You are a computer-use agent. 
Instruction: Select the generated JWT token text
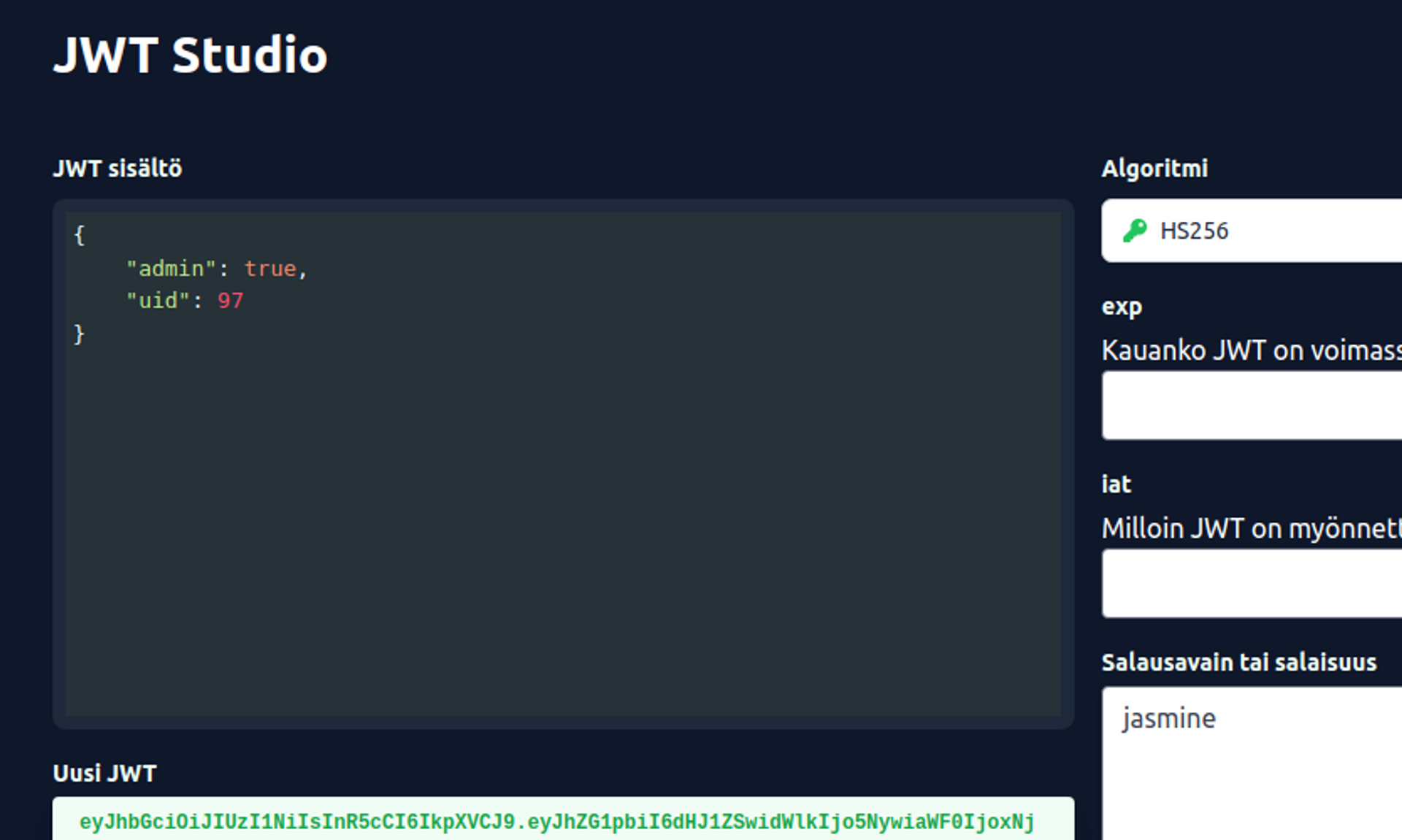(x=556, y=822)
